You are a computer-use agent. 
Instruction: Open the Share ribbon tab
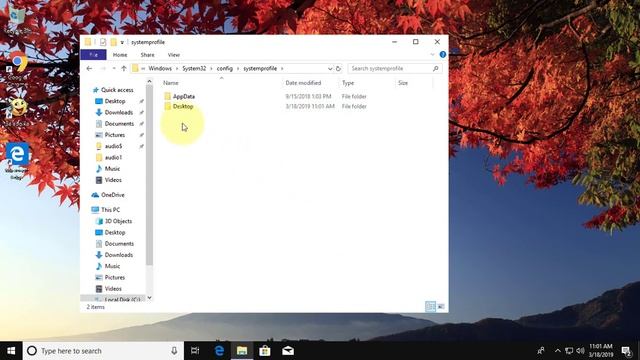[x=147, y=55]
